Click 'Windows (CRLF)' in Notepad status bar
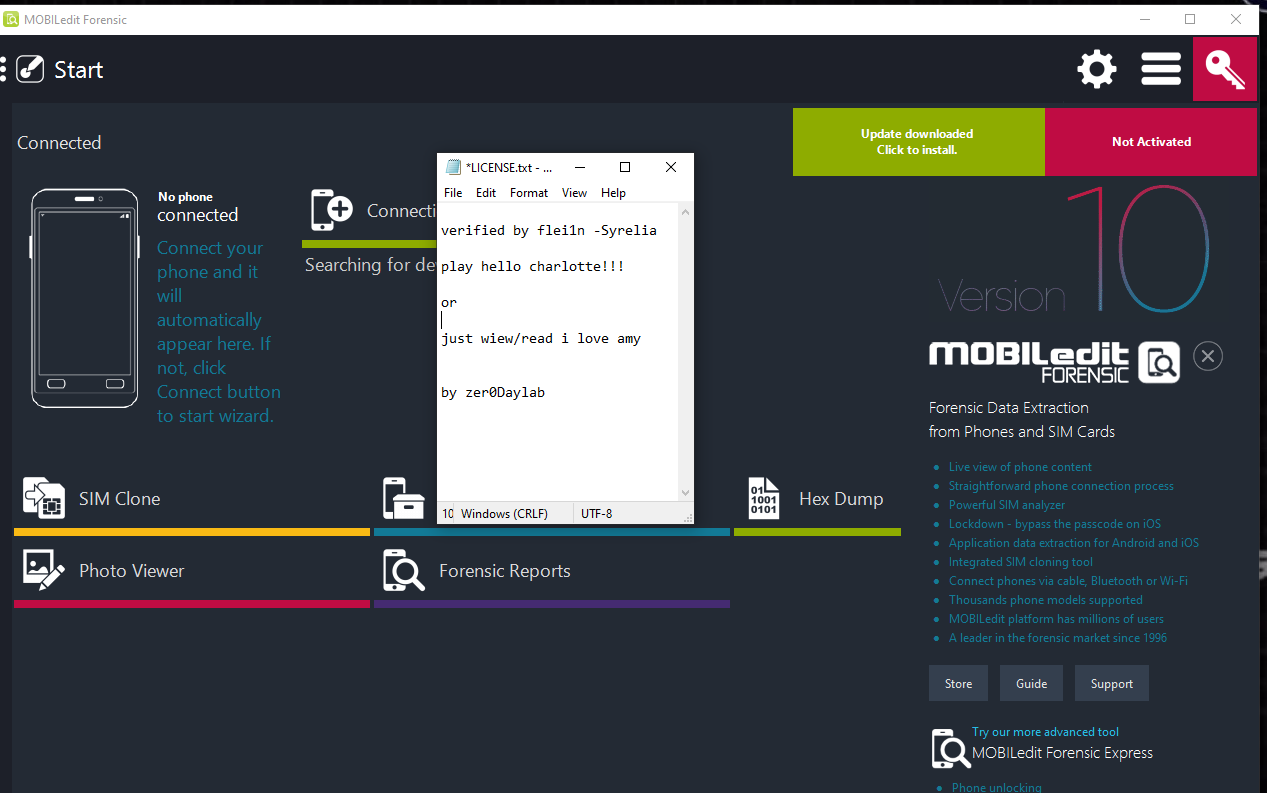Screen dimensions: 1267x793 [x=504, y=514]
